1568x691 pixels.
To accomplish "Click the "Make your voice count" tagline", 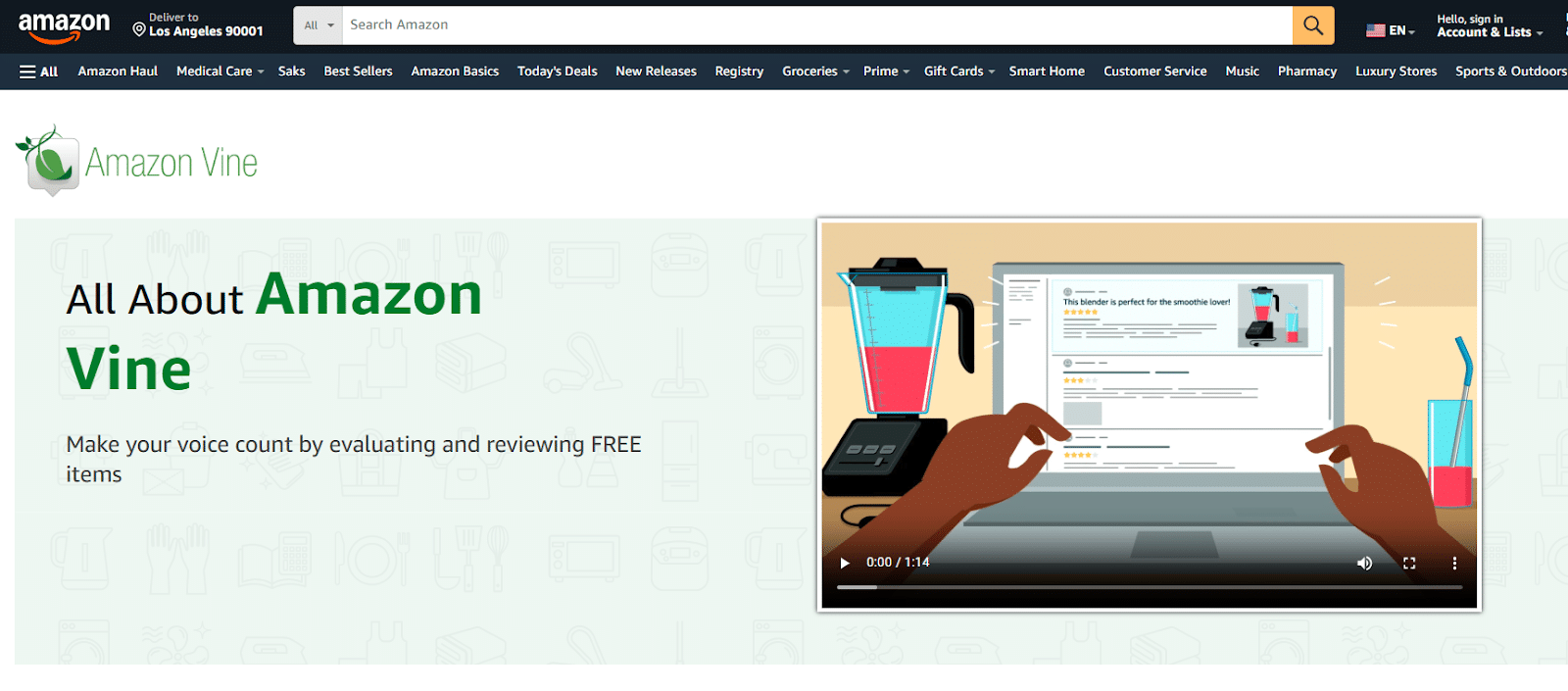I will pyautogui.click(x=354, y=459).
